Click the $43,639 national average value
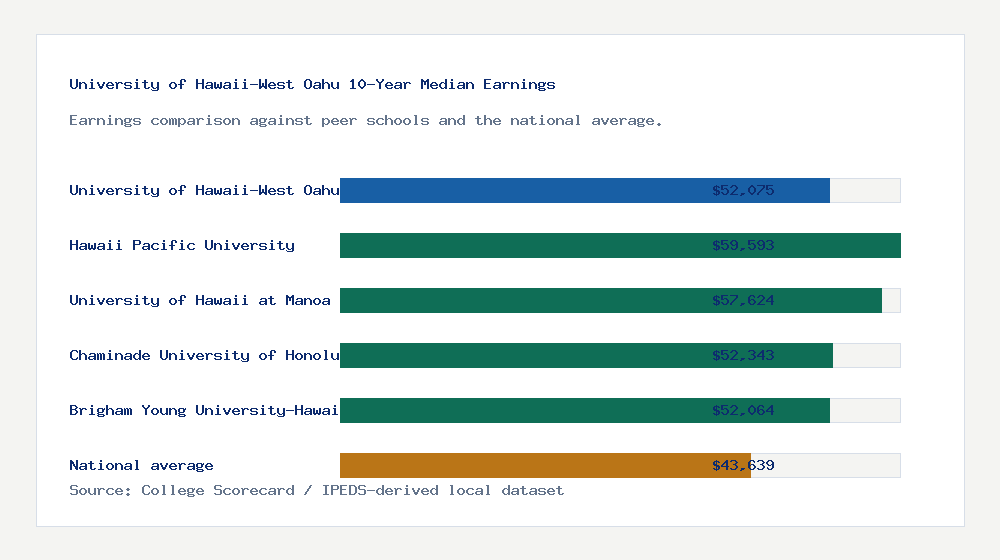Image resolution: width=1000 pixels, height=560 pixels. 743,465
